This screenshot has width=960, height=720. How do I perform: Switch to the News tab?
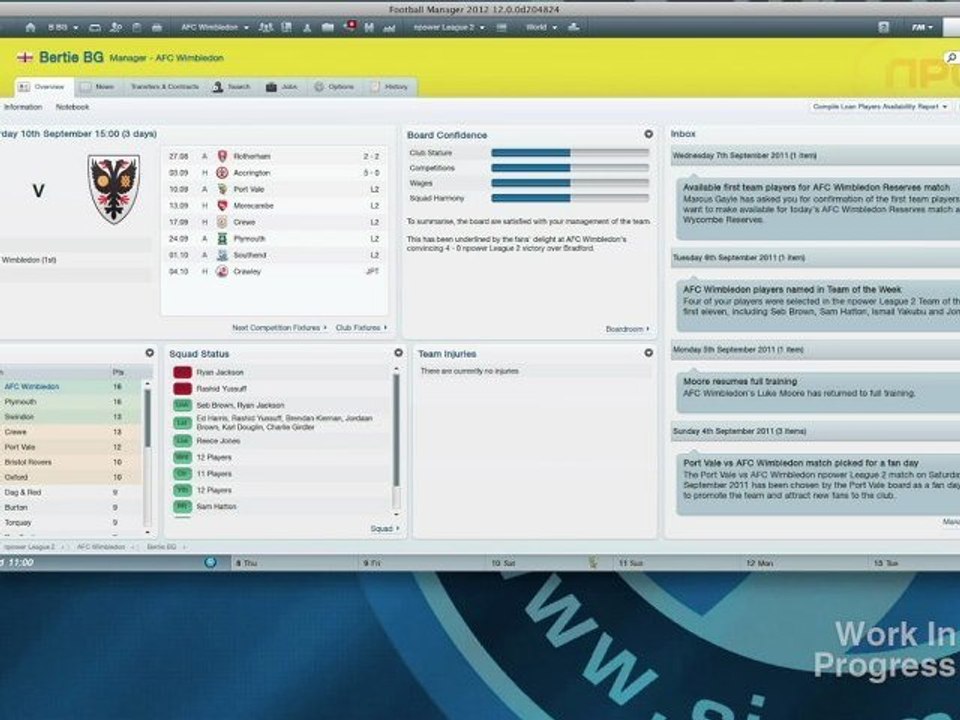[x=98, y=87]
